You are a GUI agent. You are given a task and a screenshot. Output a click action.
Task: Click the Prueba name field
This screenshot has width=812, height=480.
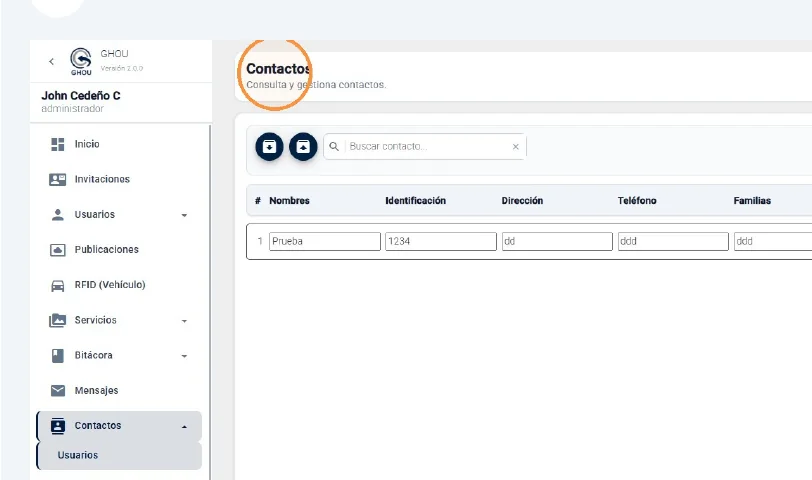[325, 241]
